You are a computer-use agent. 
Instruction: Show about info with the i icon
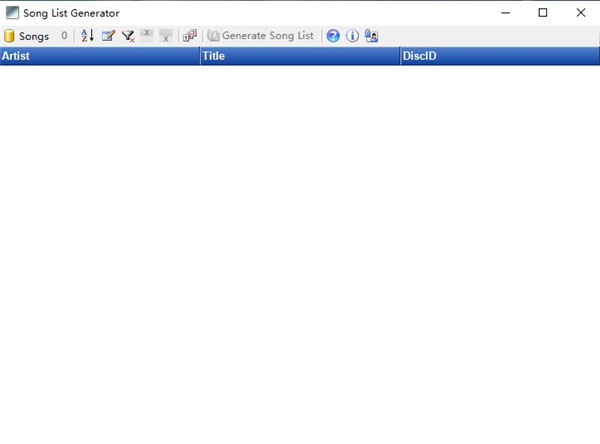[x=352, y=36]
